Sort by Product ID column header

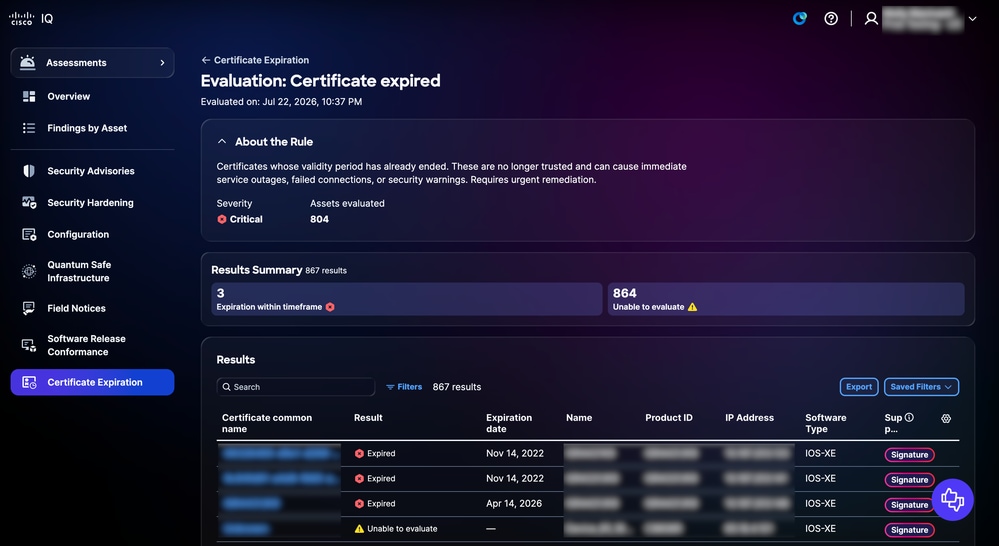coord(669,418)
